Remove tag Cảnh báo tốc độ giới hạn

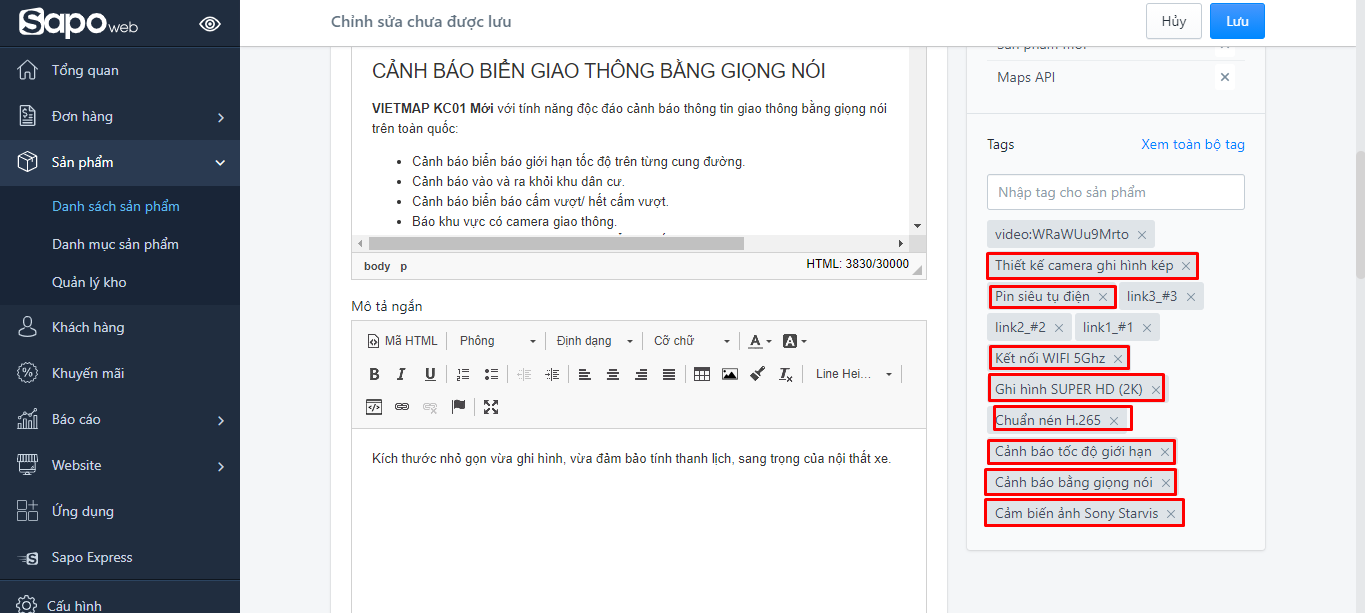pyautogui.click(x=1165, y=452)
